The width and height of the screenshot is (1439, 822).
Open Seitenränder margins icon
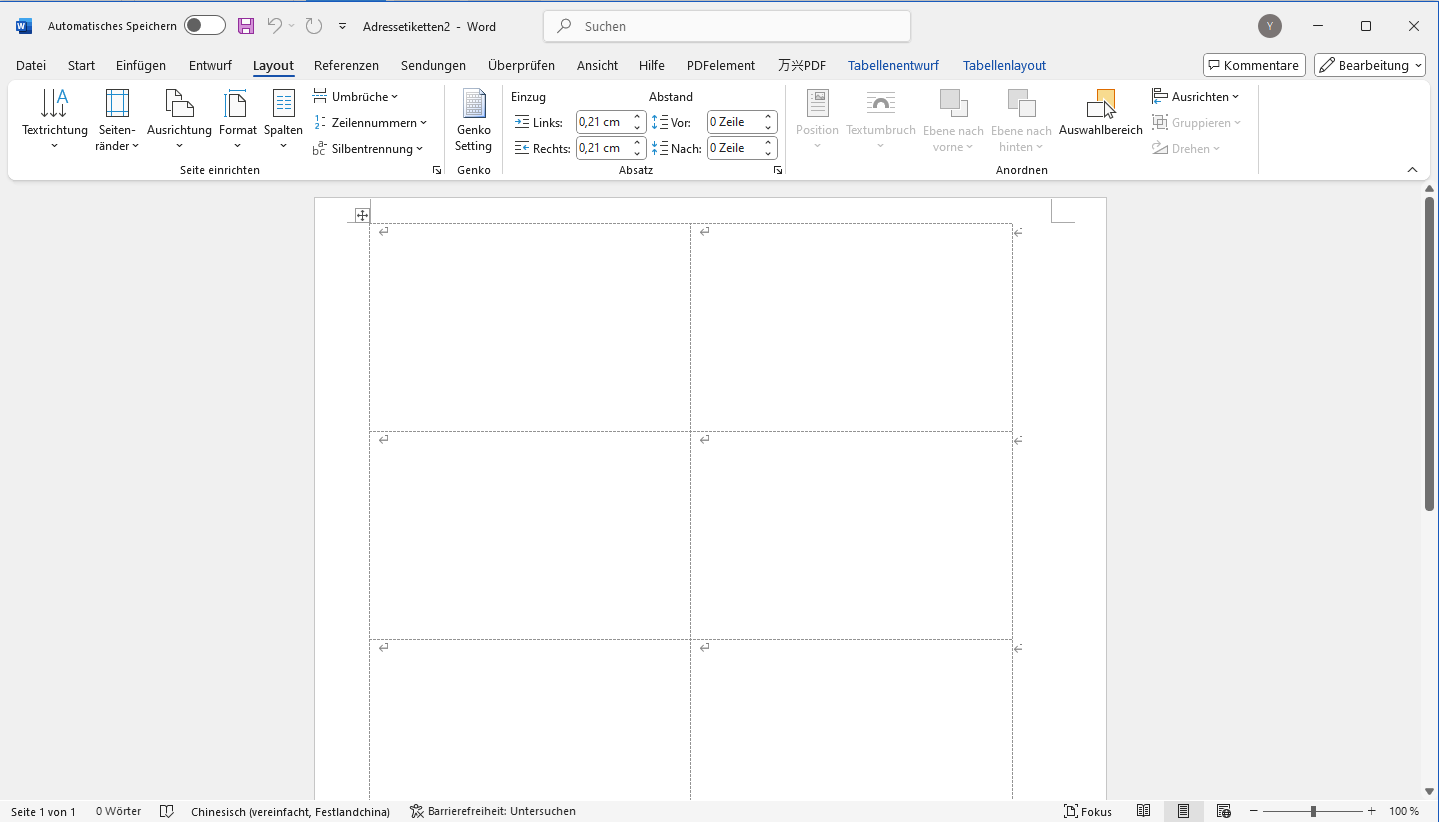[x=117, y=104]
